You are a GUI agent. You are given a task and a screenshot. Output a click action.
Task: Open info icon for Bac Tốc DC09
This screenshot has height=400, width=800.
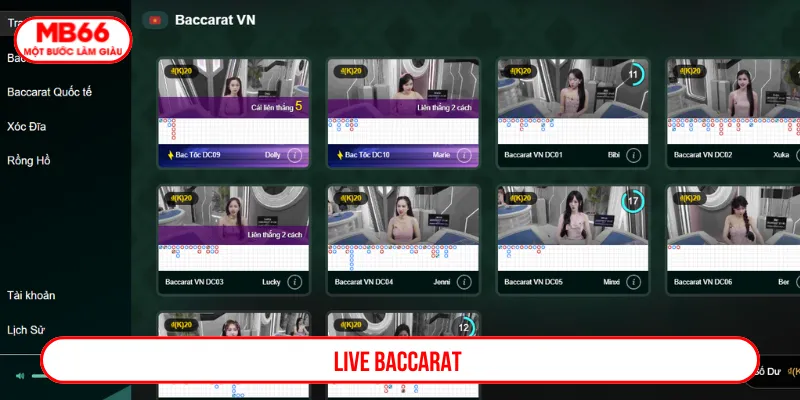click(x=294, y=155)
